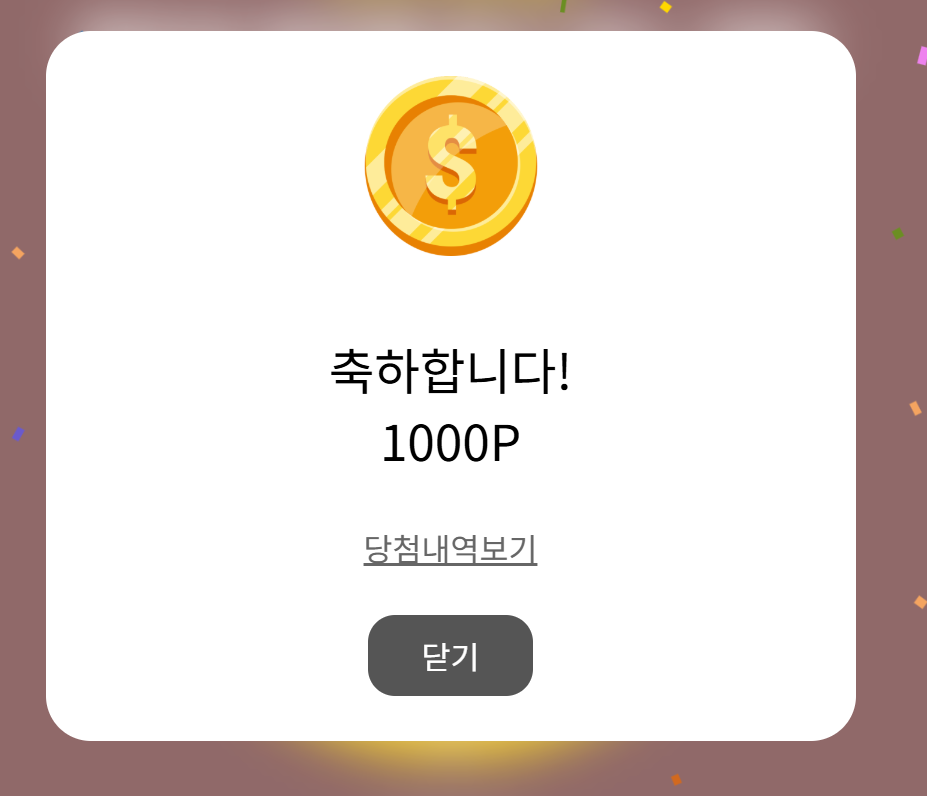Click the 1000P reward amount text
927x796 pixels.
[x=450, y=443]
